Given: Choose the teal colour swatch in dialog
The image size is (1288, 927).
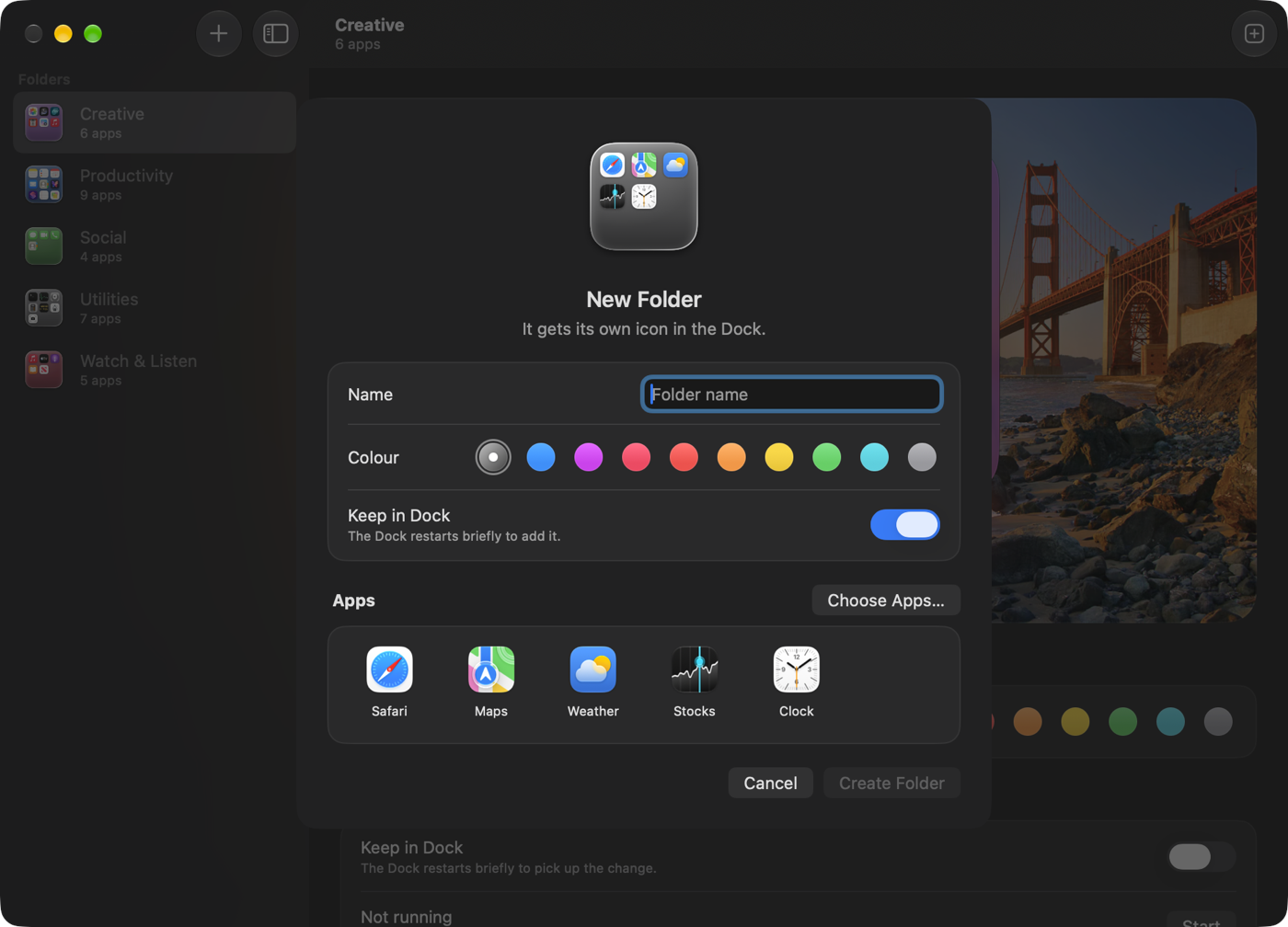Looking at the screenshot, I should point(874,457).
